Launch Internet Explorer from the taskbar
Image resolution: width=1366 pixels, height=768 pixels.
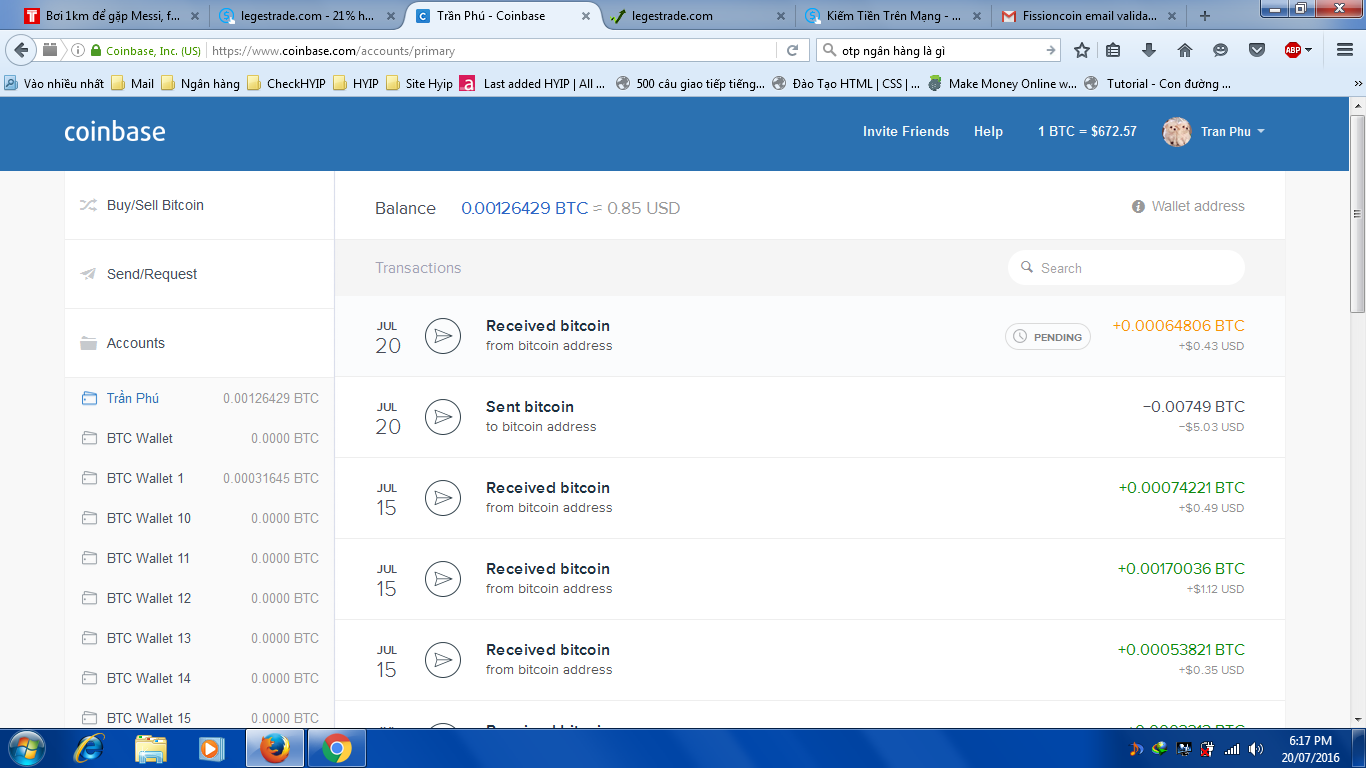tap(89, 748)
